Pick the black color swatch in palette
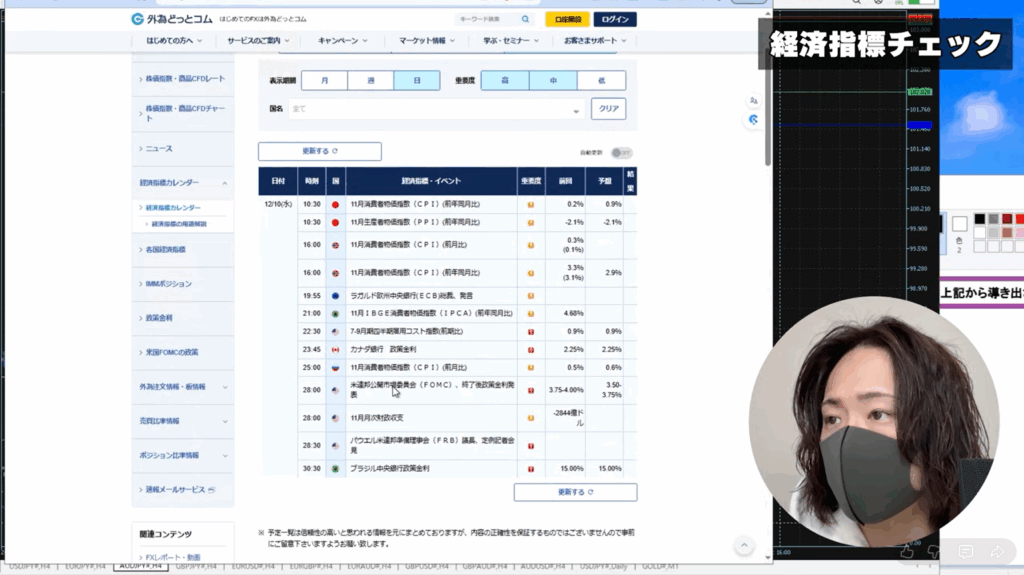The width and height of the screenshot is (1024, 575). coord(979,219)
